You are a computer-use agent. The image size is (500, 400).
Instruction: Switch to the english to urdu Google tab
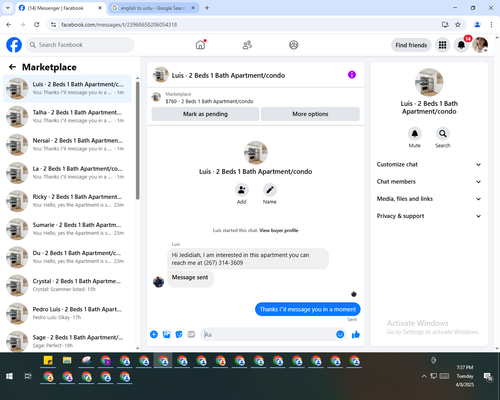tap(153, 8)
